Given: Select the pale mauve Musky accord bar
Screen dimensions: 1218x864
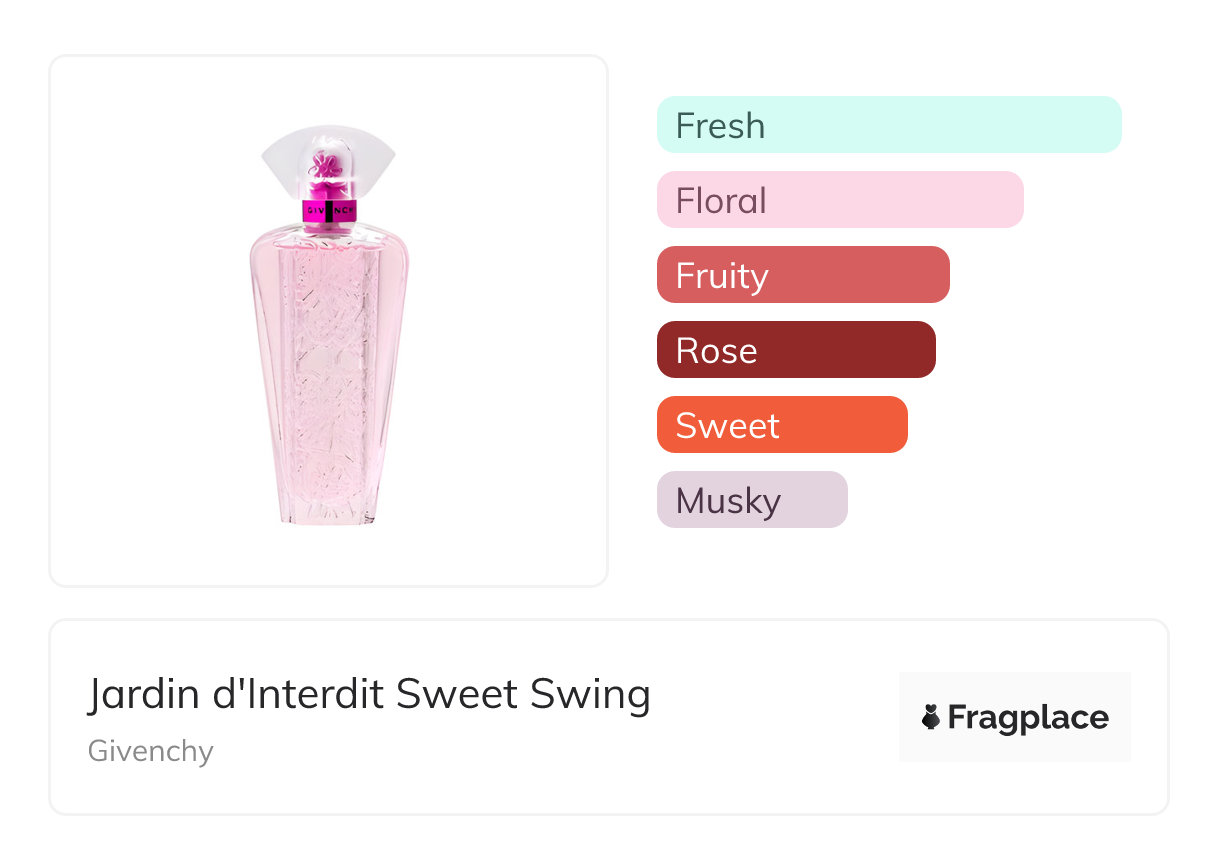Looking at the screenshot, I should click(752, 500).
